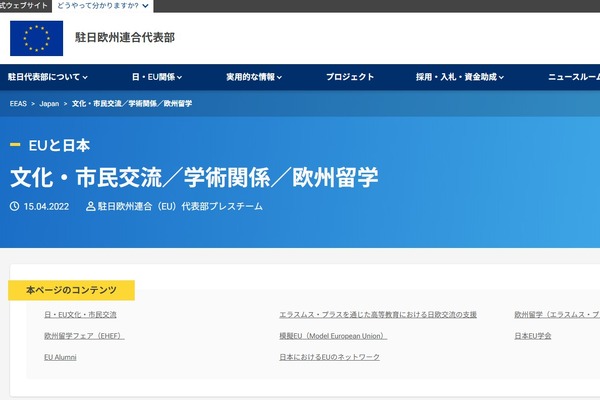The height and width of the screenshot is (400, 600).
Task: Open 日本におけるEUのネットワーク link
Action: point(329,357)
